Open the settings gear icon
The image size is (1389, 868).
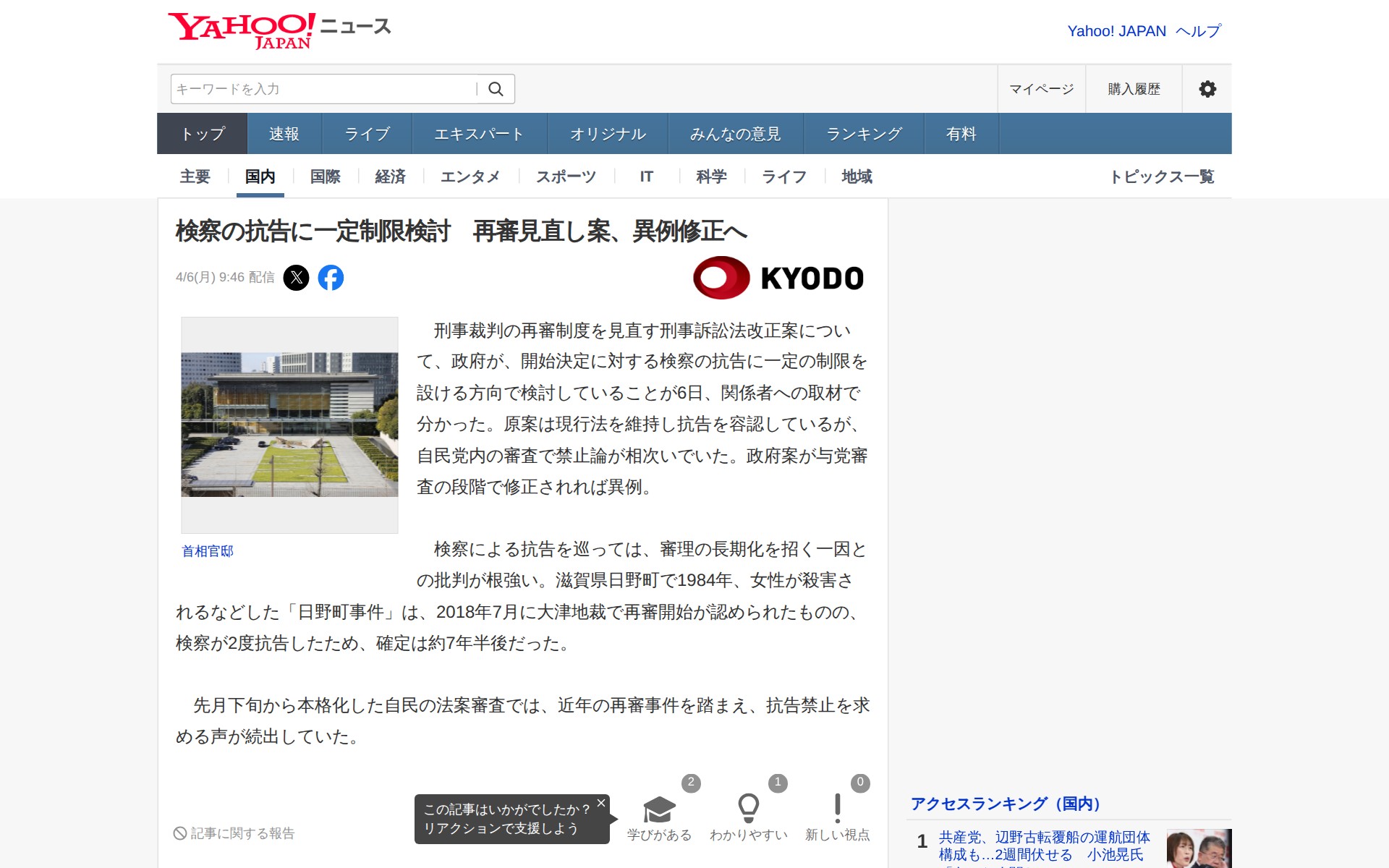point(1207,89)
